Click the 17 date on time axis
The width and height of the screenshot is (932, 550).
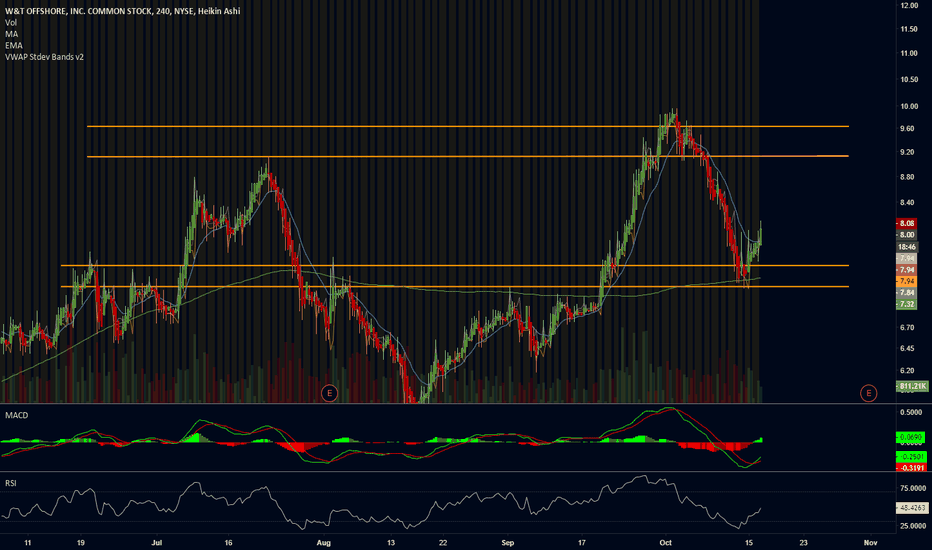tap(582, 543)
